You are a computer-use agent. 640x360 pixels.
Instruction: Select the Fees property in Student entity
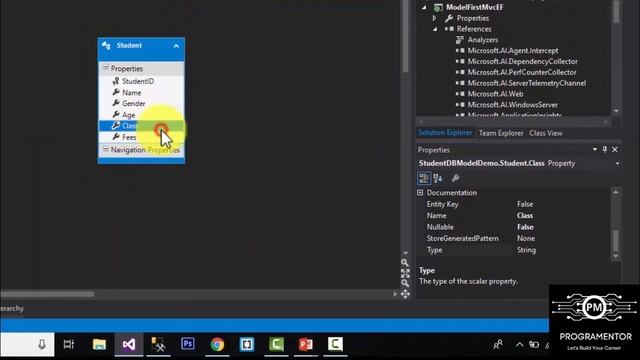click(x=129, y=137)
